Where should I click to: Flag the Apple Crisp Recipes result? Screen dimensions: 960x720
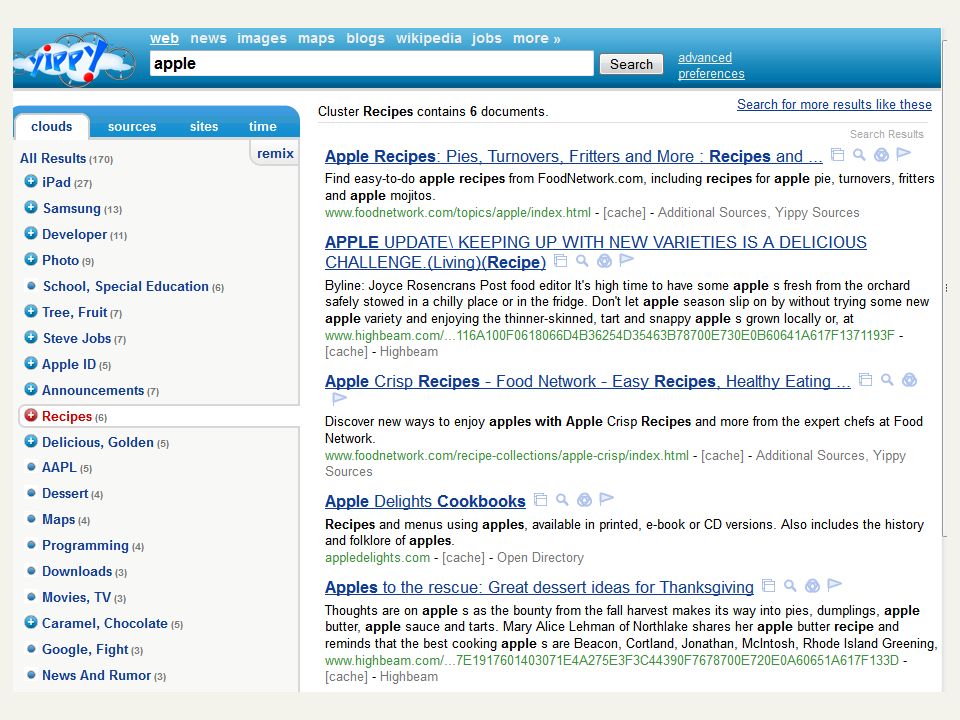click(339, 399)
